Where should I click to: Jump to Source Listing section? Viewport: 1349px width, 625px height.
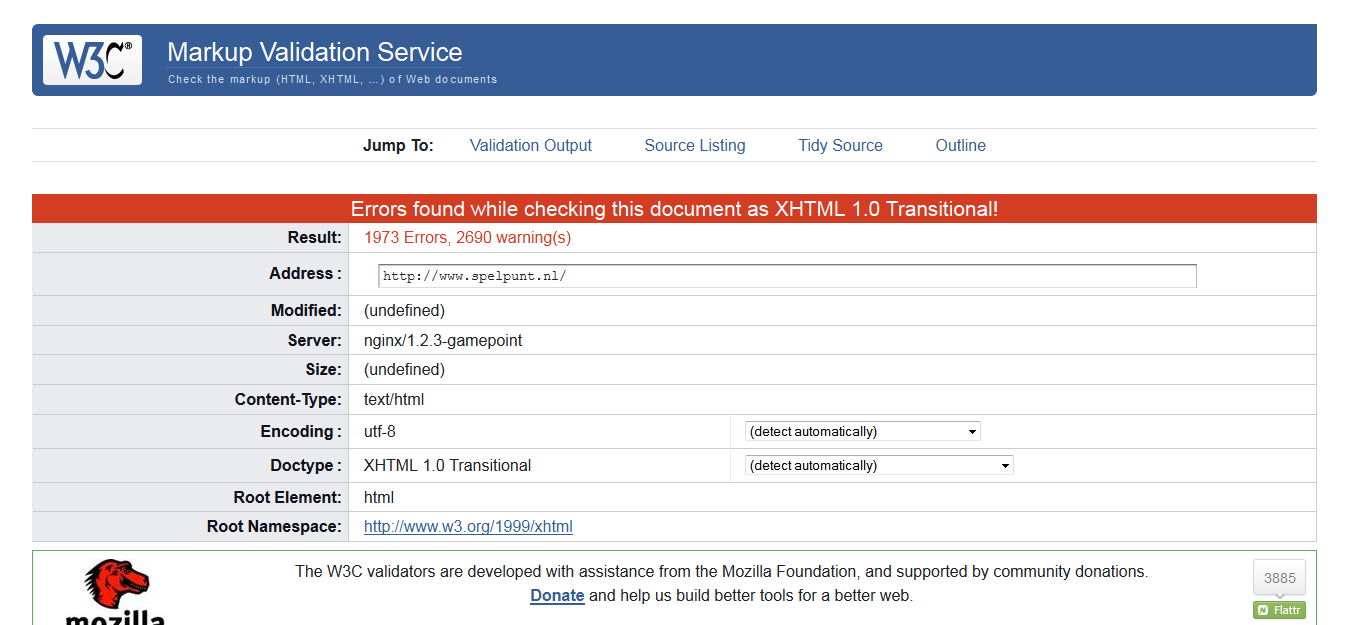click(694, 145)
